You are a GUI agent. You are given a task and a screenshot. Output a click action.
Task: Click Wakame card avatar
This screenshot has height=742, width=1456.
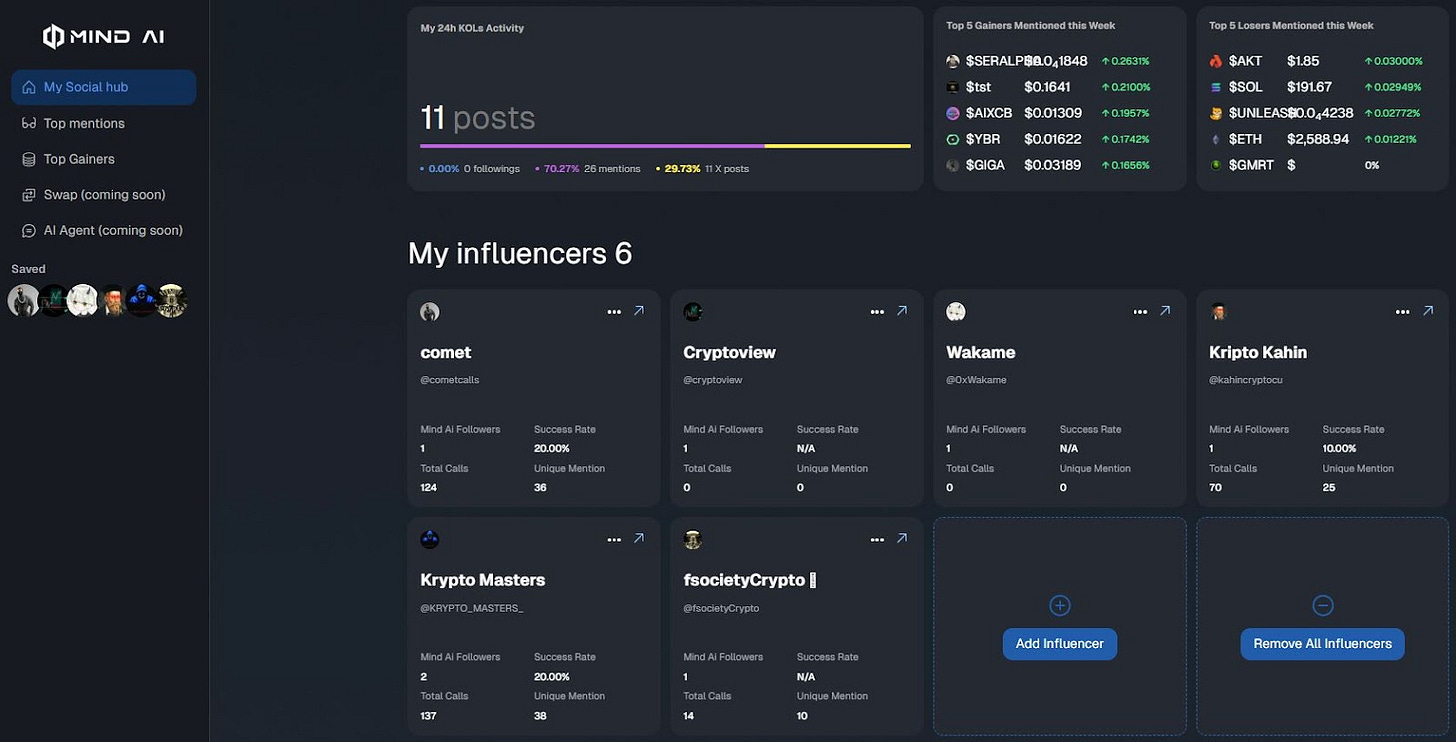point(956,312)
